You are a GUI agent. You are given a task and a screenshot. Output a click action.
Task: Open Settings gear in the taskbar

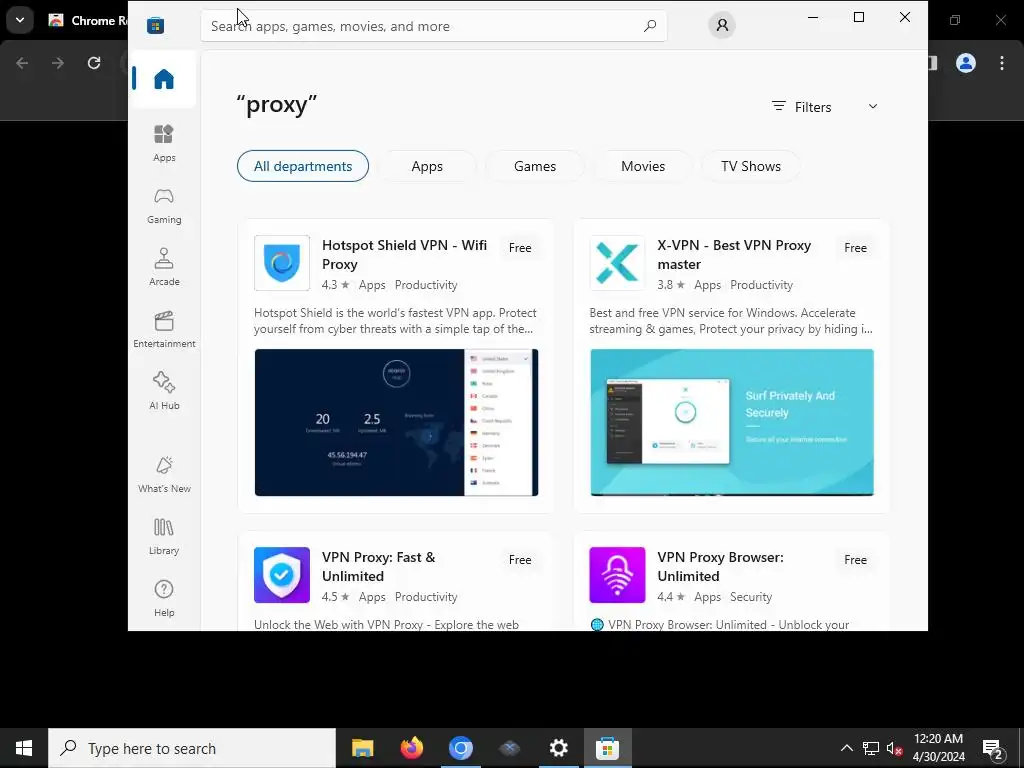coord(558,748)
